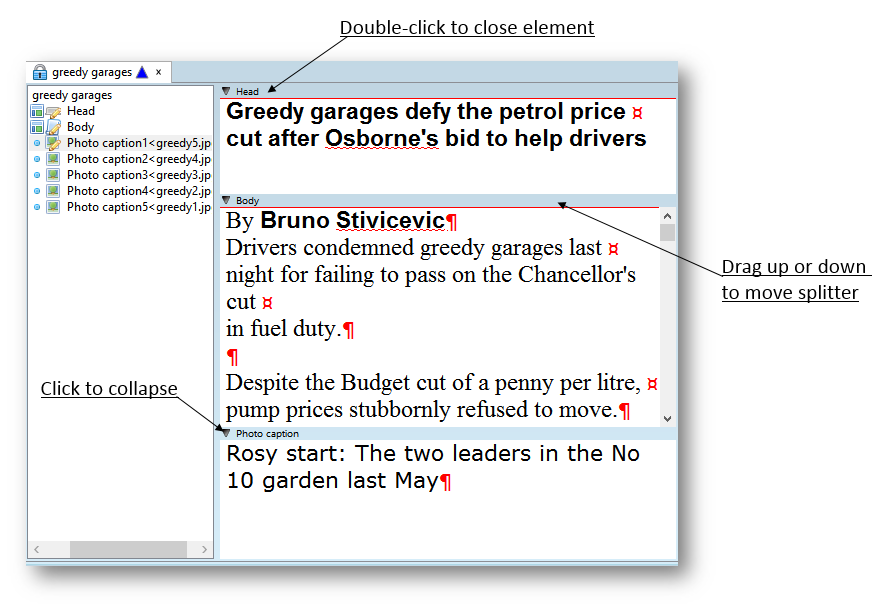Screen dimensions: 886x605
Task: Click the caption text '10 garden last May'
Action: pyautogui.click(x=332, y=481)
